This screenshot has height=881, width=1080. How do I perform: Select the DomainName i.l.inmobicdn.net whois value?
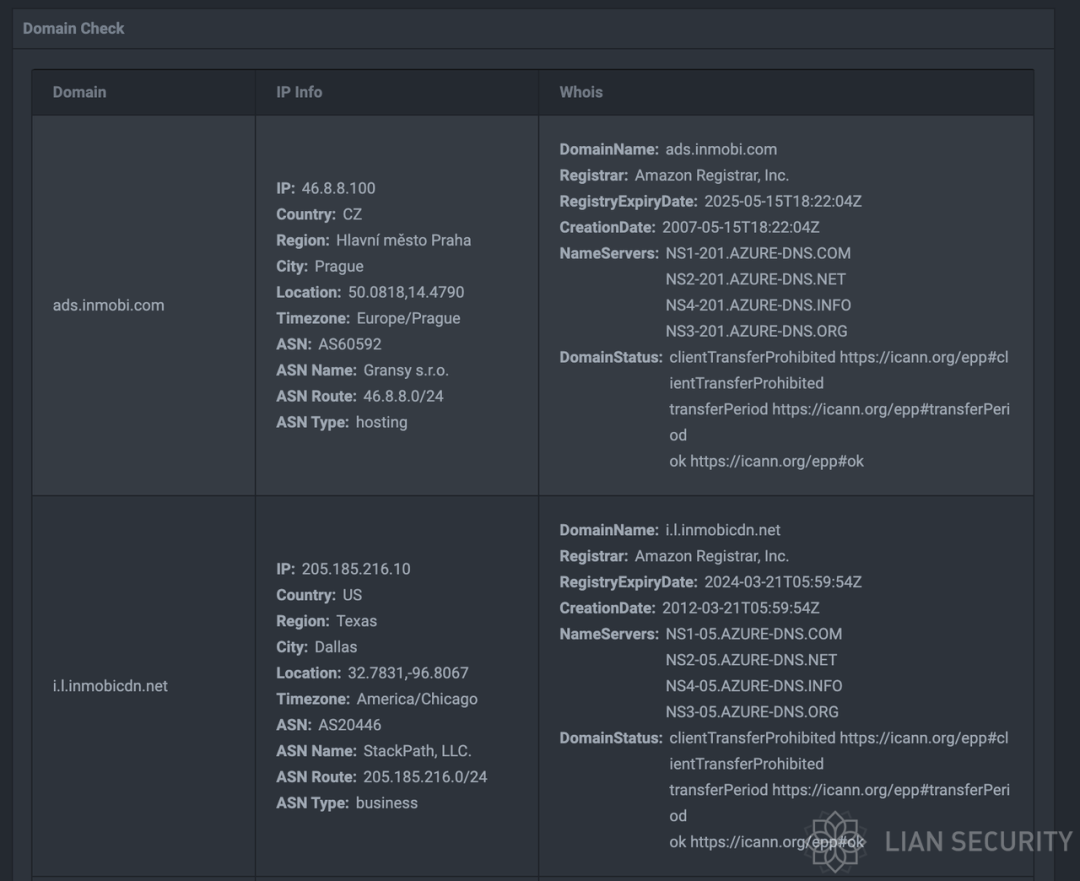pyautogui.click(x=723, y=530)
